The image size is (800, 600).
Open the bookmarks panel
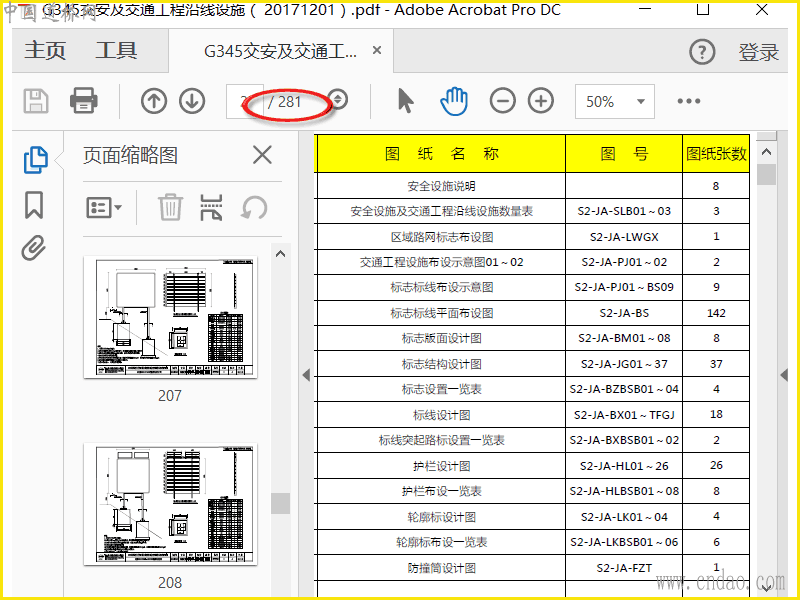pos(34,205)
